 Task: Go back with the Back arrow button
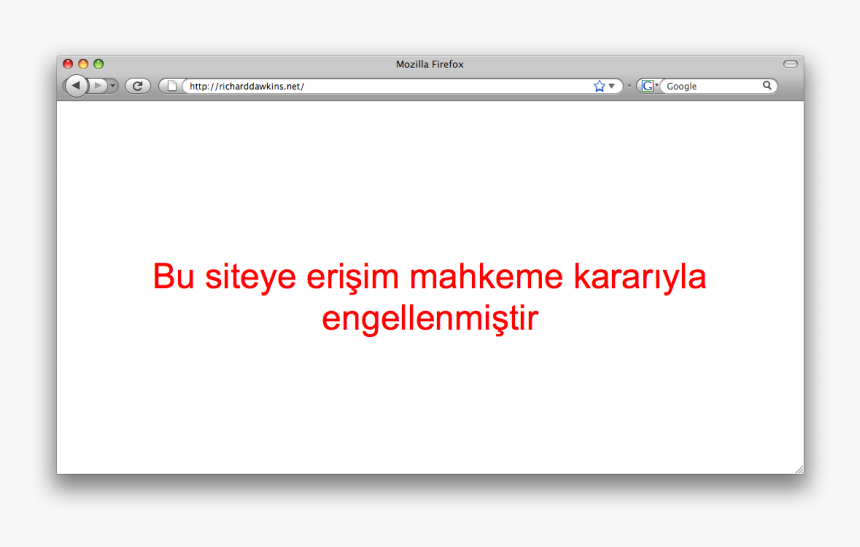click(x=76, y=86)
